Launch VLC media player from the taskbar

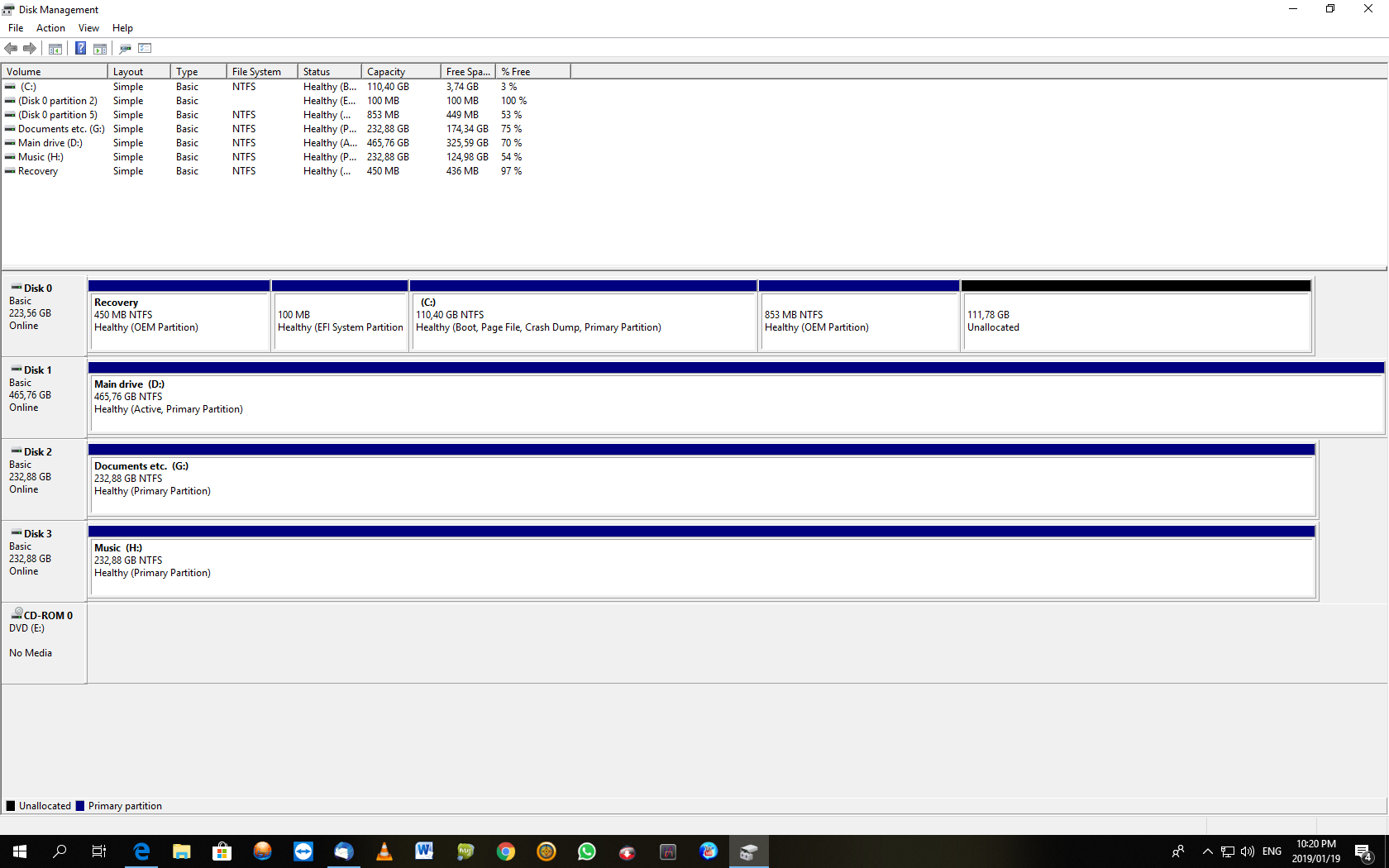click(x=384, y=851)
